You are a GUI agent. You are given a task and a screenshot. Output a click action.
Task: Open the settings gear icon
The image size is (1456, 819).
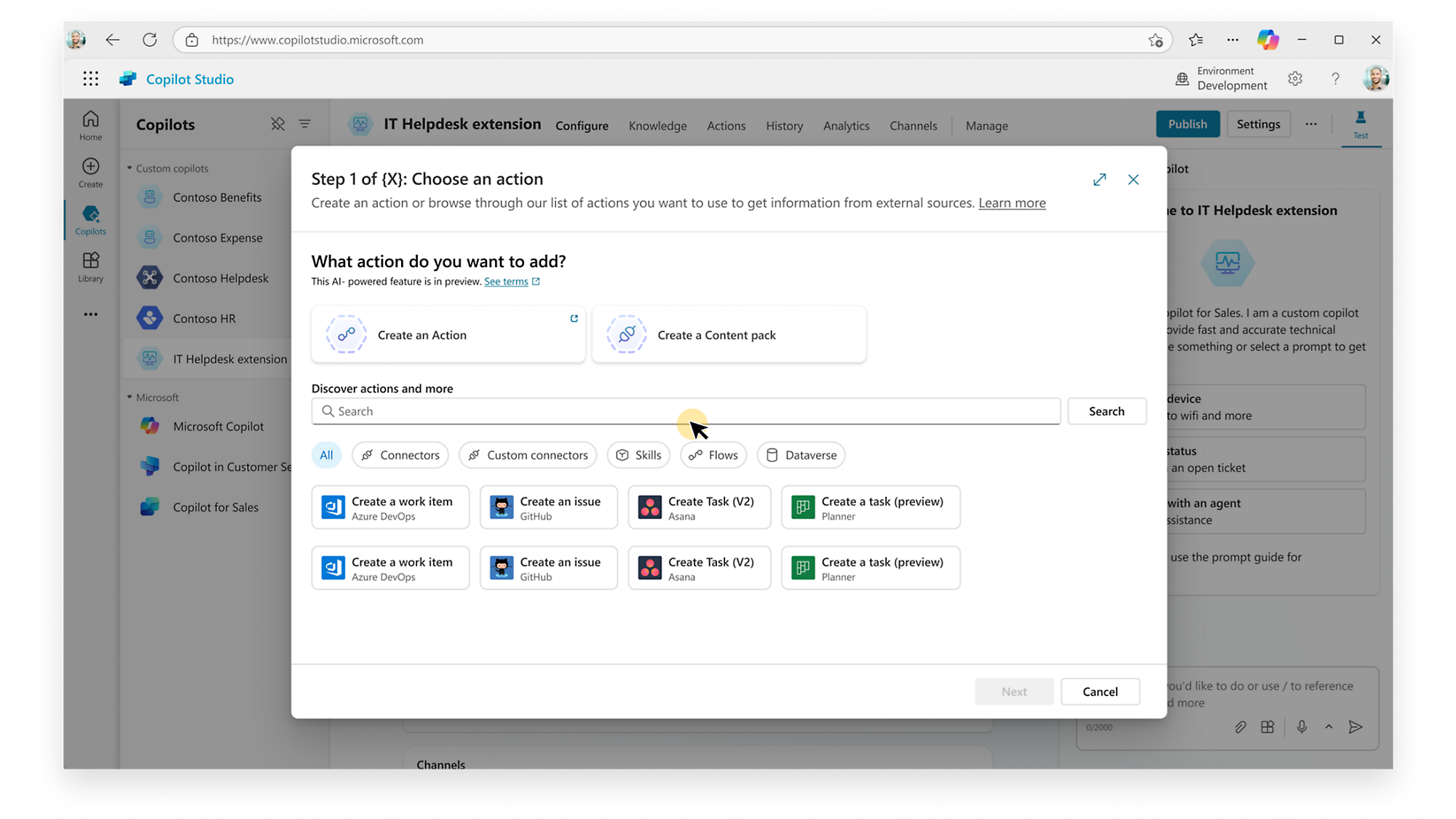tap(1295, 79)
